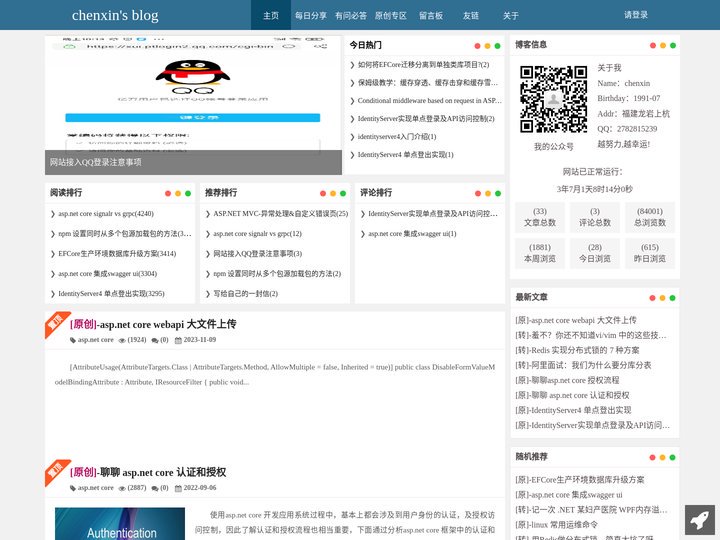Click chevron beside ASP.NET MVC-异常处理 entry
720x540 pixels.
click(208, 214)
